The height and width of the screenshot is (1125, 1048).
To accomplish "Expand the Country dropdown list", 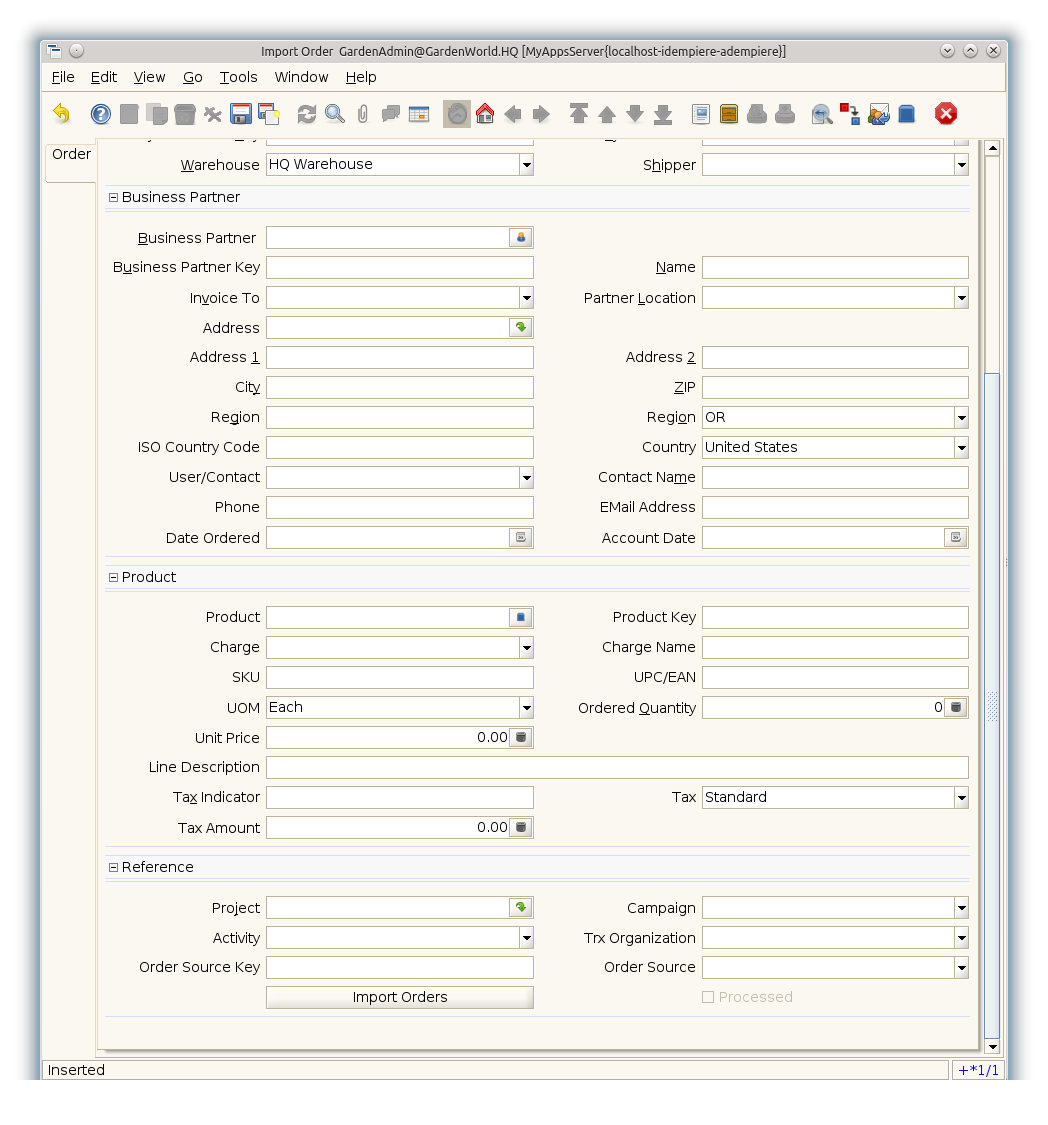I will coord(961,448).
